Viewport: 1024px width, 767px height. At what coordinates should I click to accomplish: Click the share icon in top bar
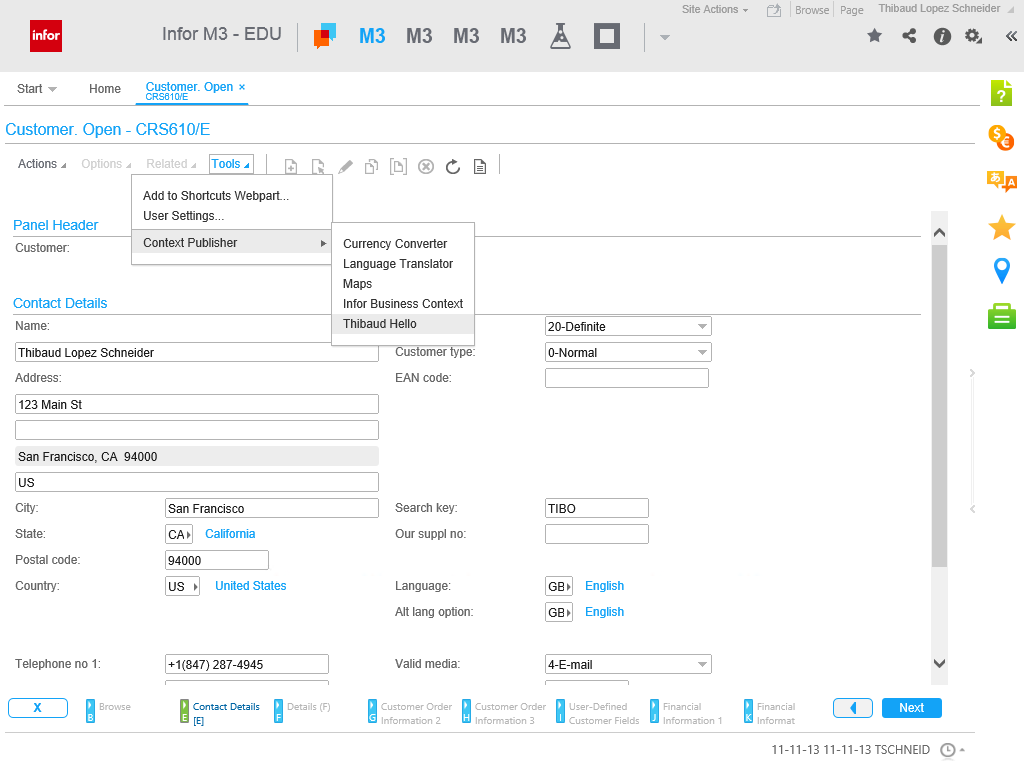pos(909,36)
